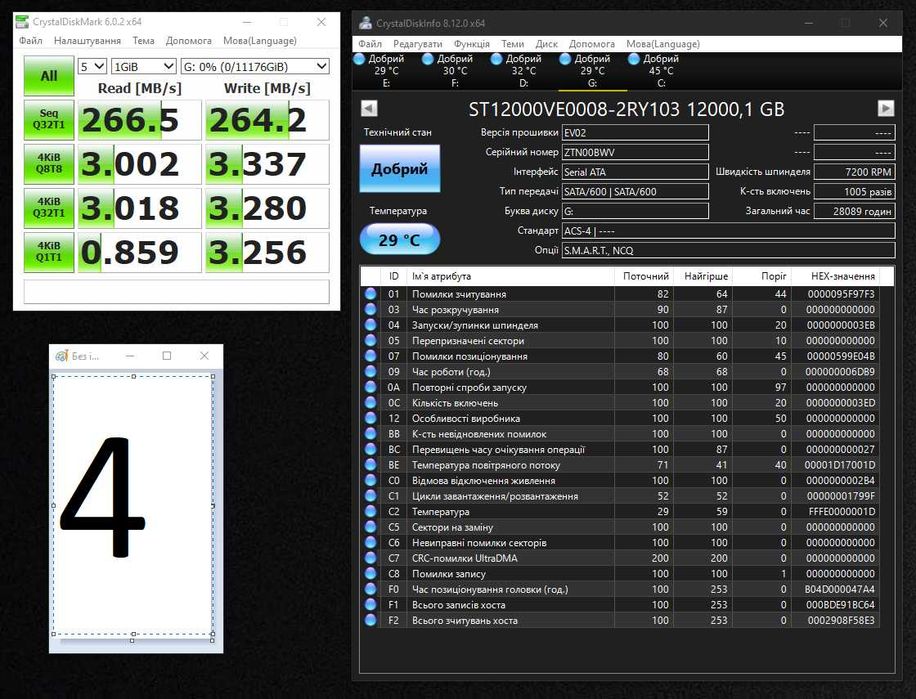Click the CrystalDiskInfo app icon in title bar
The image size is (916, 699).
coord(366,23)
